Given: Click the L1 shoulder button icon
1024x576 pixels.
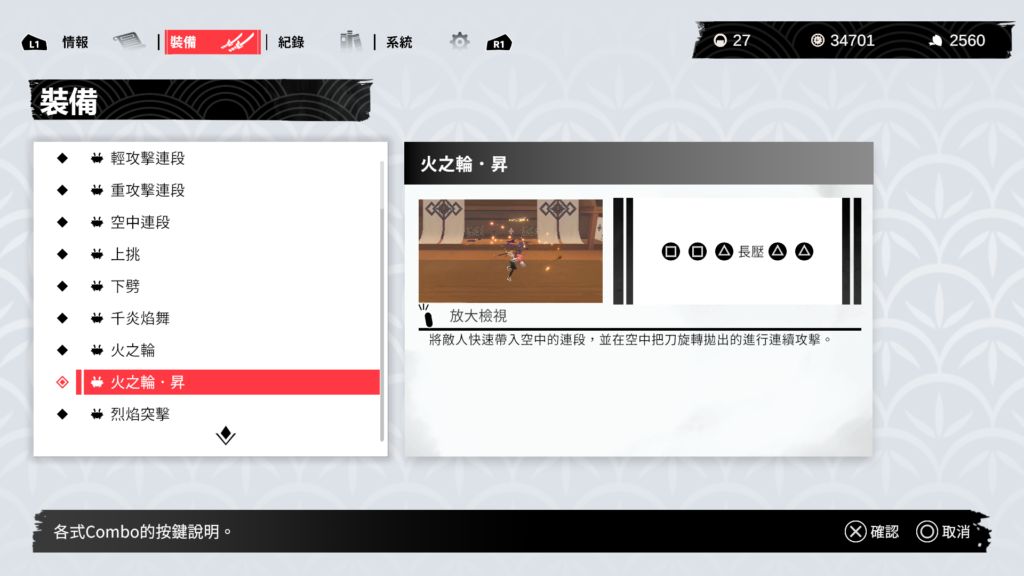Looking at the screenshot, I should pyautogui.click(x=34, y=43).
